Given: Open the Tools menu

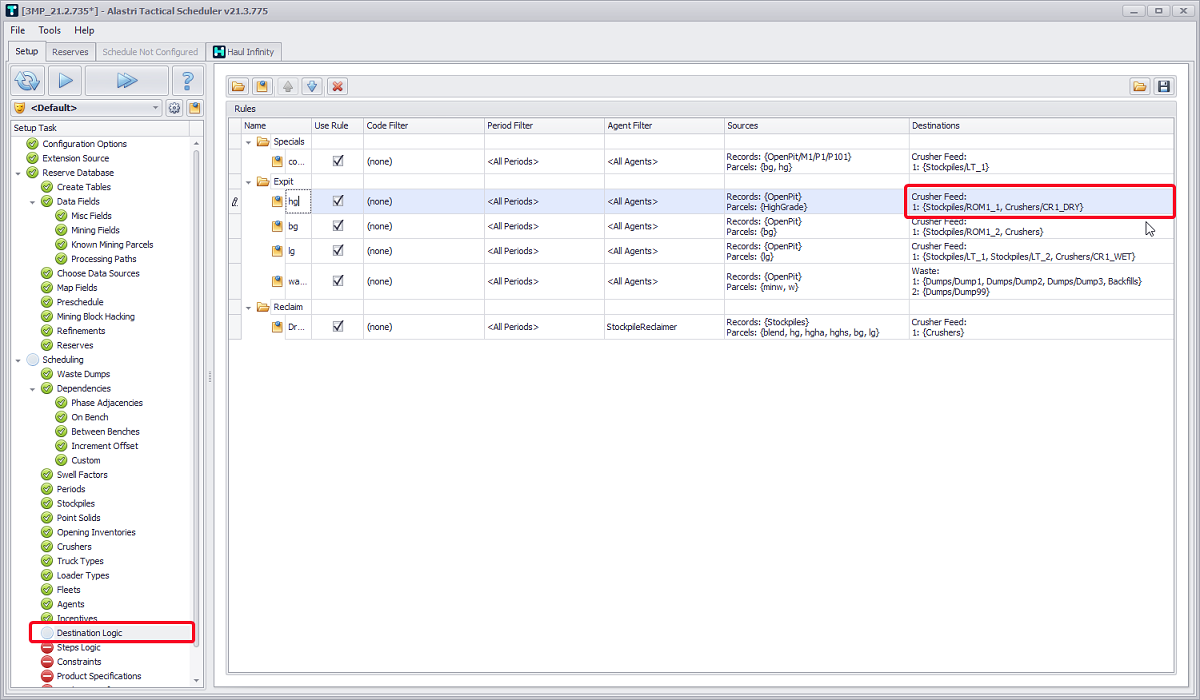Looking at the screenshot, I should point(50,30).
